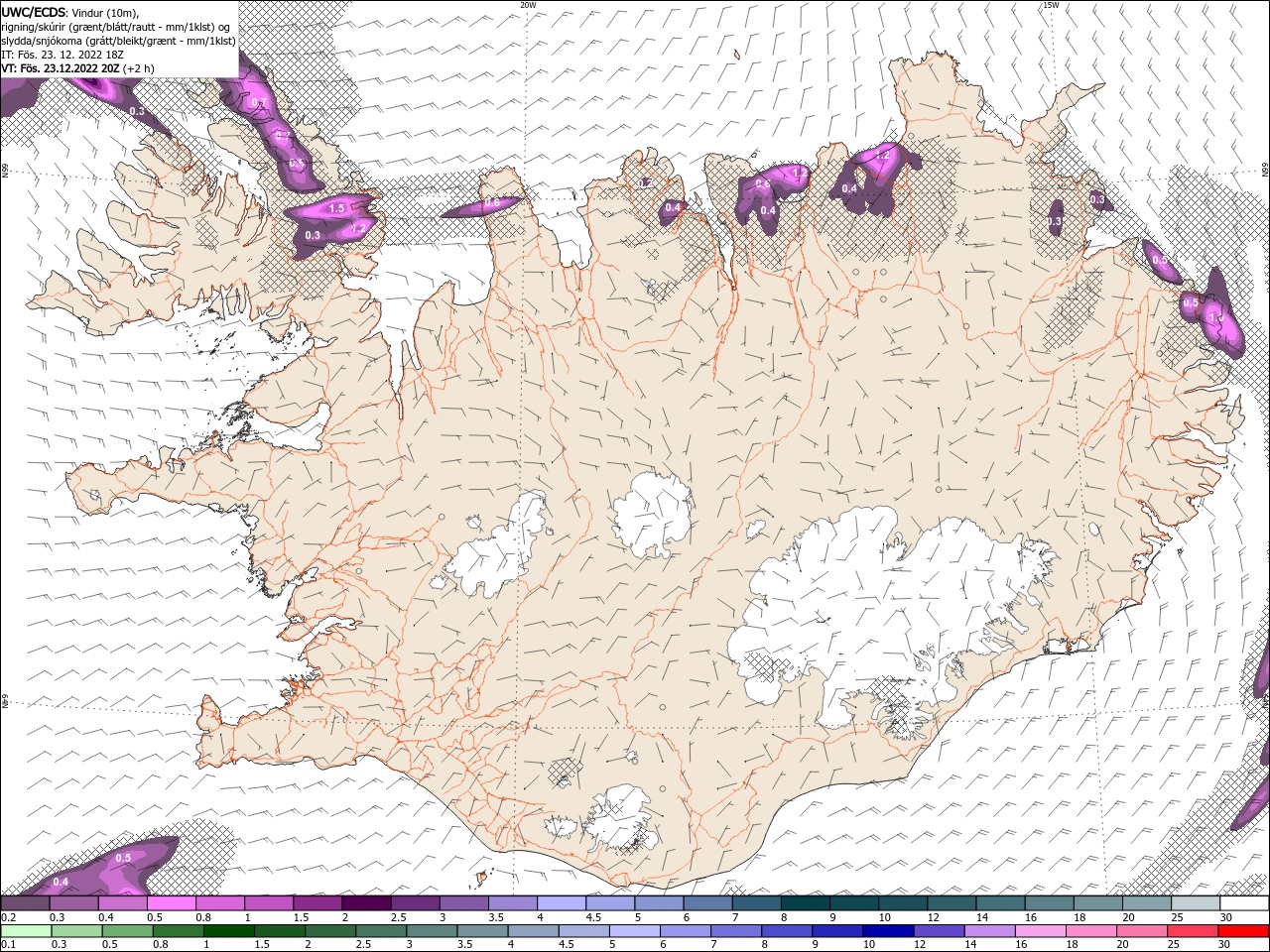Screen dimensions: 1270x952
Task: Click the top legend swatch between 18 and 20
Action: tap(1098, 903)
